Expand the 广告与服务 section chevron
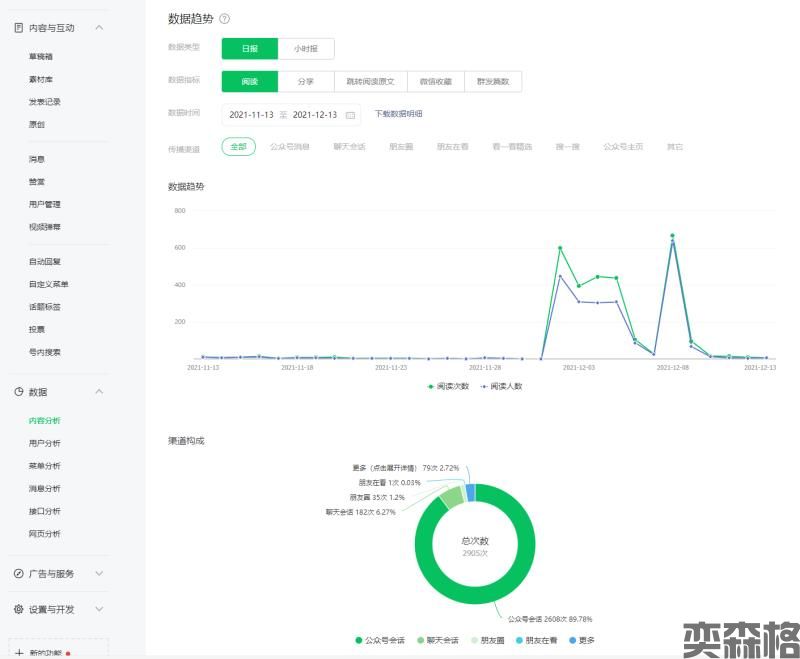800x659 pixels. coord(98,574)
